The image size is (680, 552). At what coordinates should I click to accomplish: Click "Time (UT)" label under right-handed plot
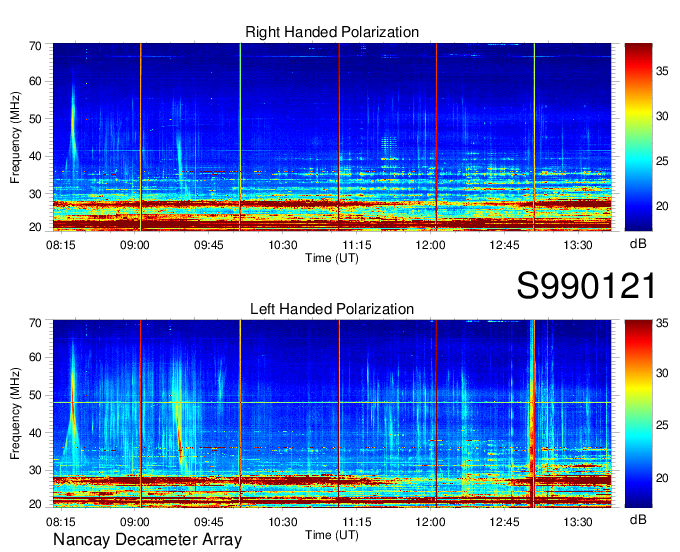332,258
